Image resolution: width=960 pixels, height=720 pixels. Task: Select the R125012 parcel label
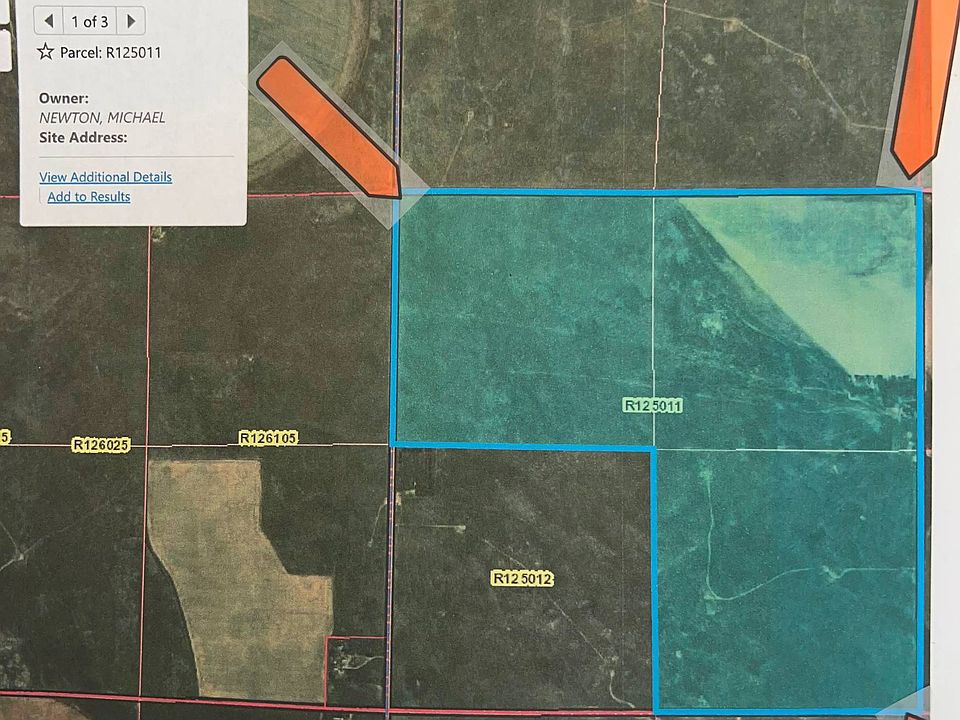(x=522, y=579)
